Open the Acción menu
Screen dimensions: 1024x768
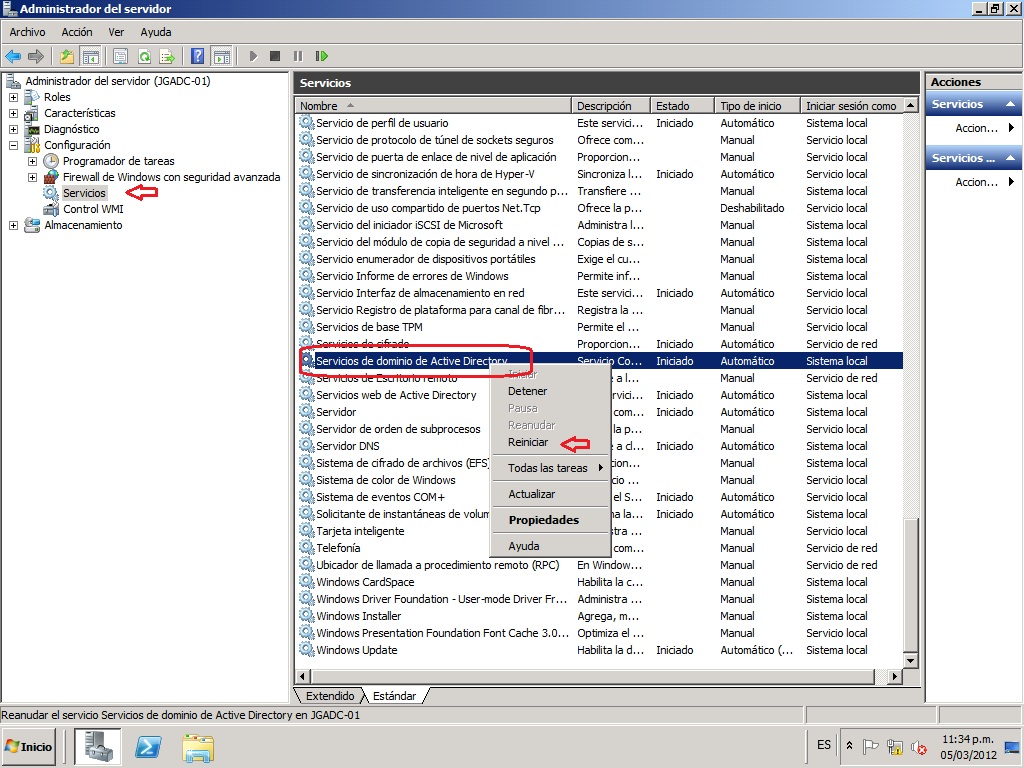tap(77, 32)
